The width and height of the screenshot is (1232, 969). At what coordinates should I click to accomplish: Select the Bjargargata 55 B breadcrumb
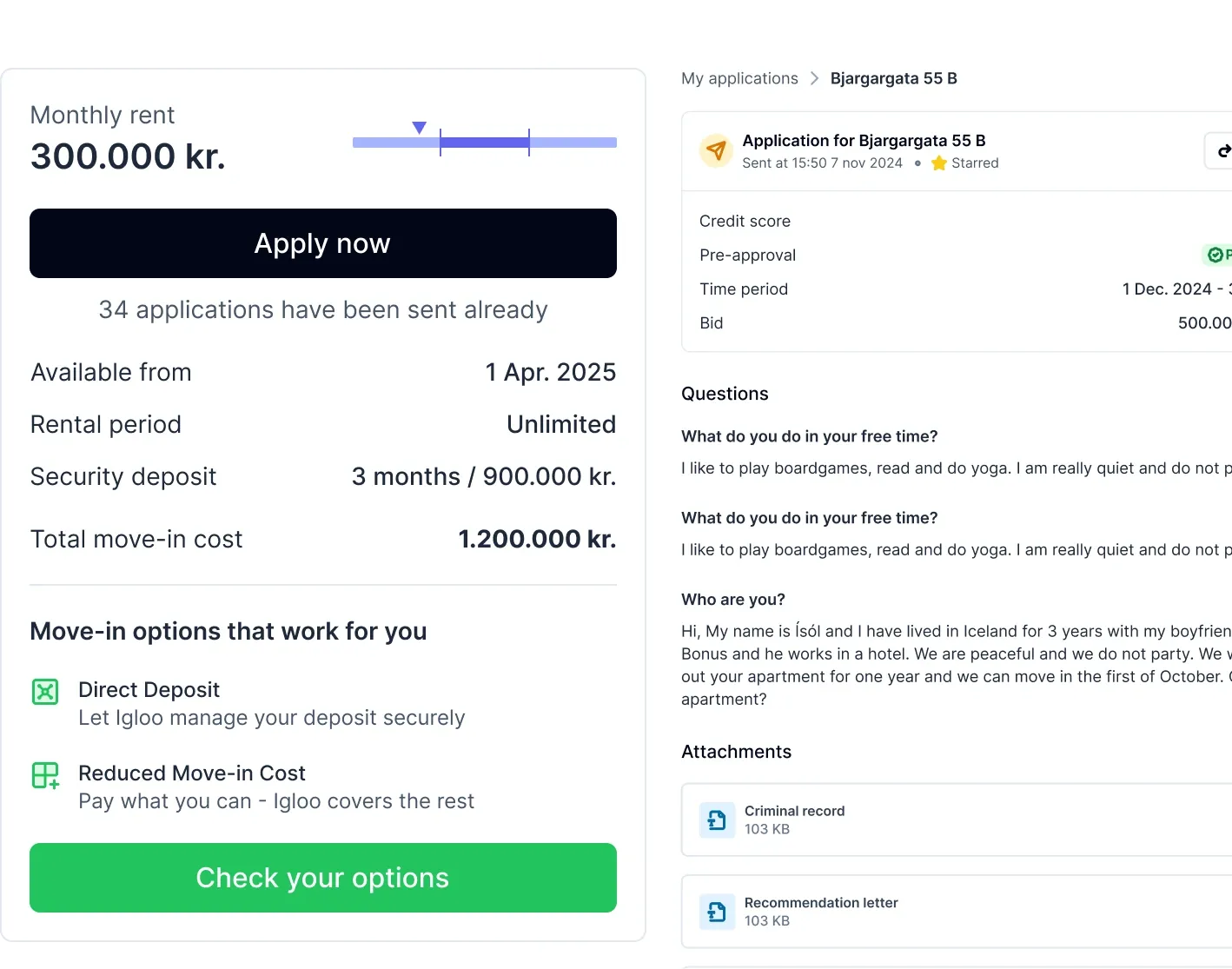point(893,78)
